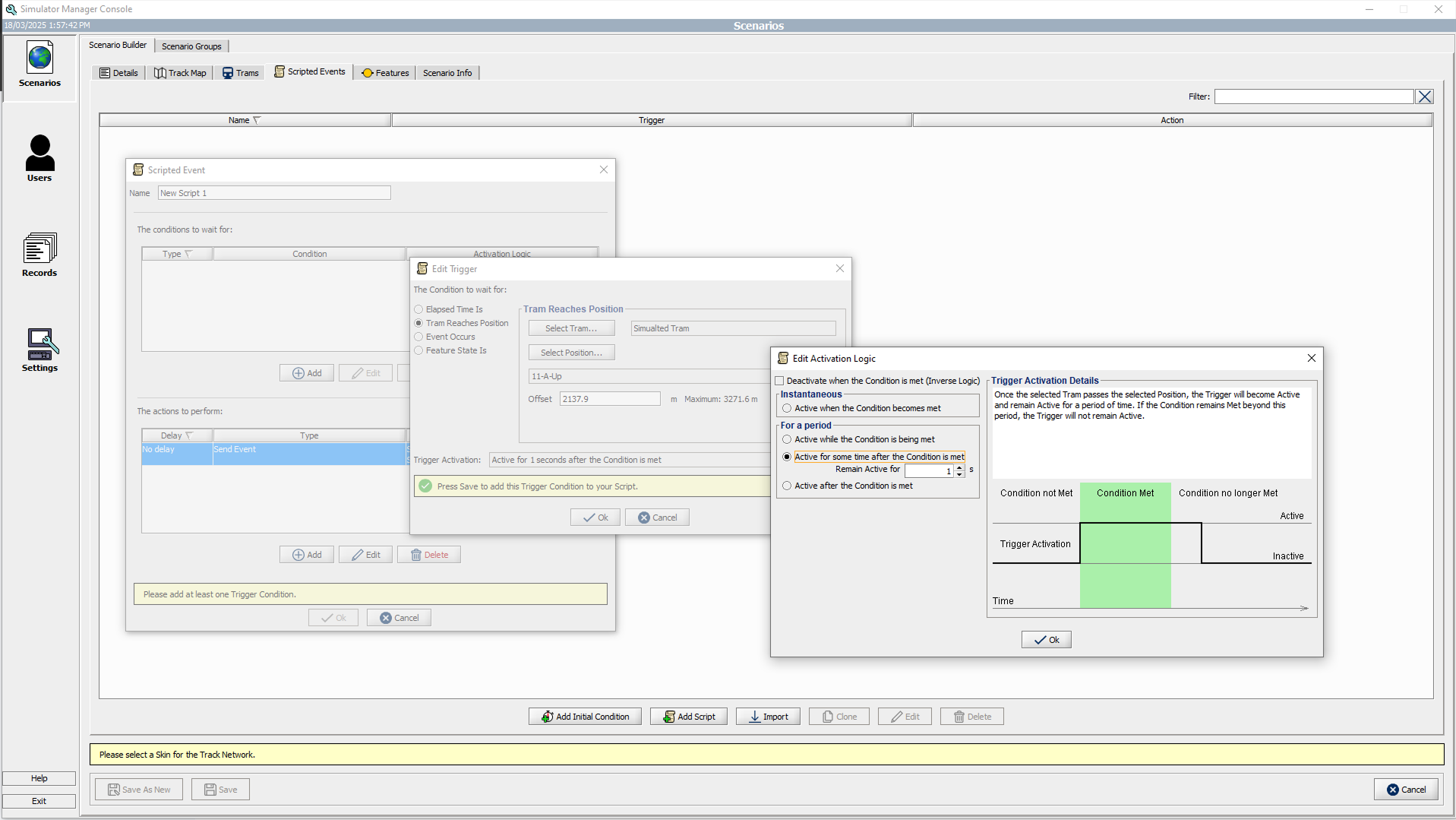
Task: Switch to the Track Map tab
Action: pyautogui.click(x=180, y=73)
